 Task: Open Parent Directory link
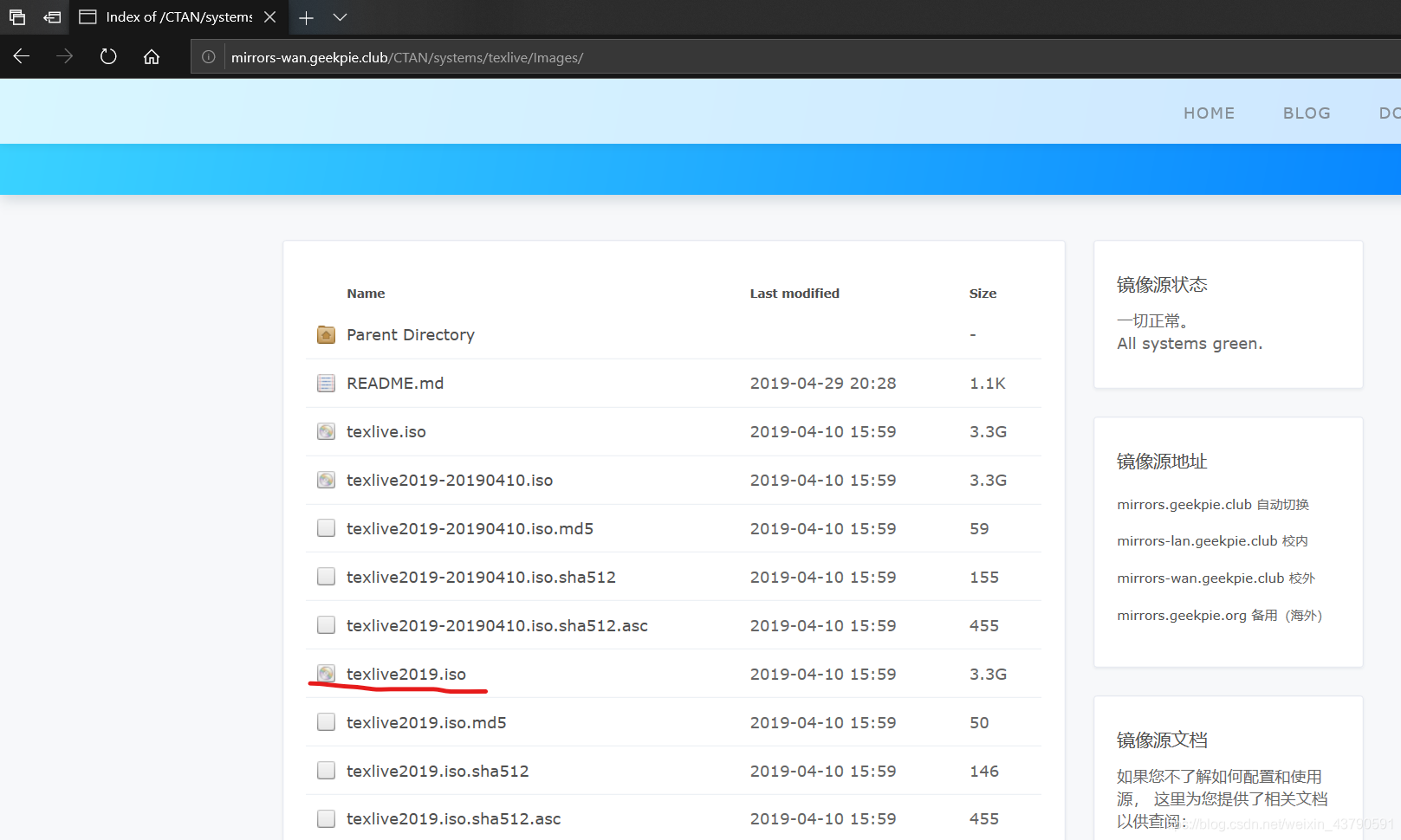pos(411,334)
